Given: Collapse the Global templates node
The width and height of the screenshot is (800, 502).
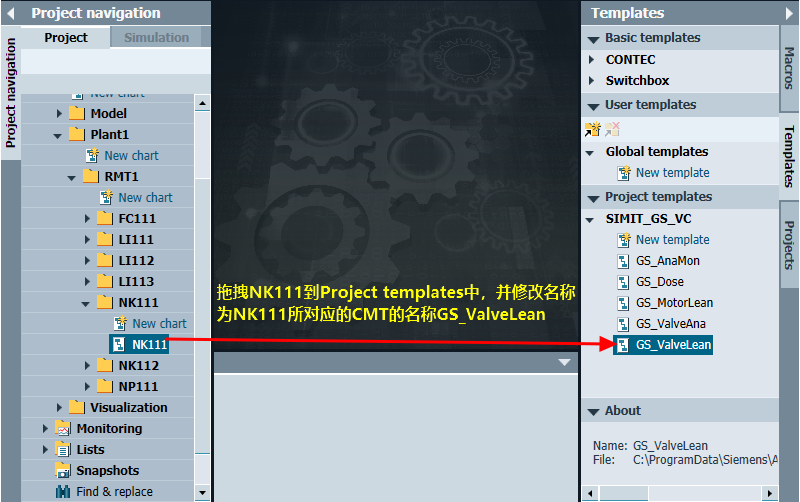Looking at the screenshot, I should pos(589,153).
